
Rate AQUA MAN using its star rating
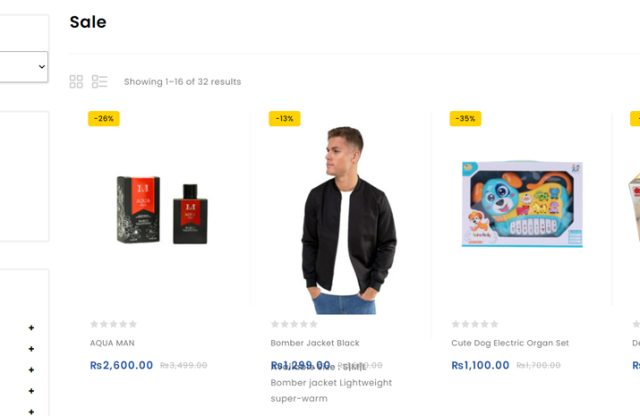113,324
